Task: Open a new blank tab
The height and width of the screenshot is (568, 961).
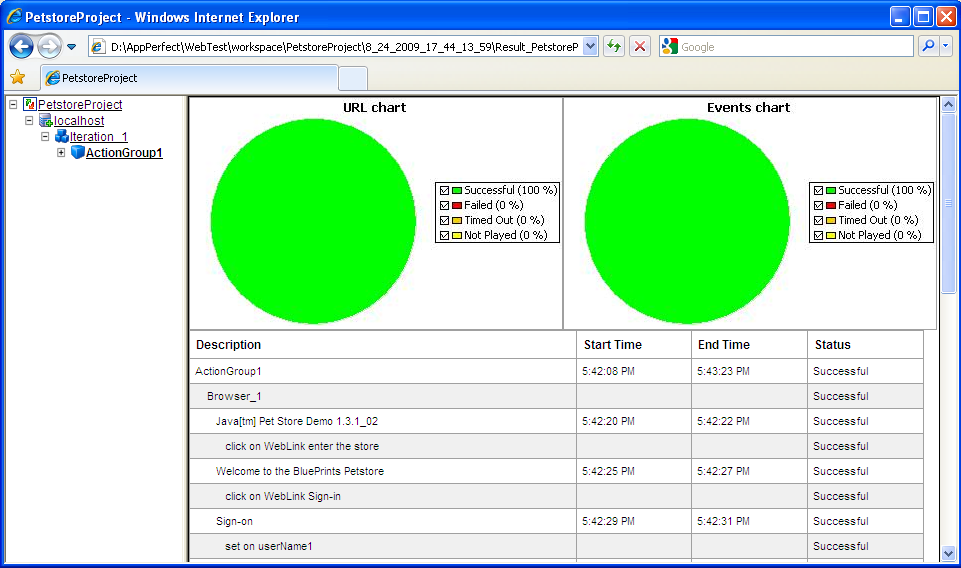Action: click(353, 78)
